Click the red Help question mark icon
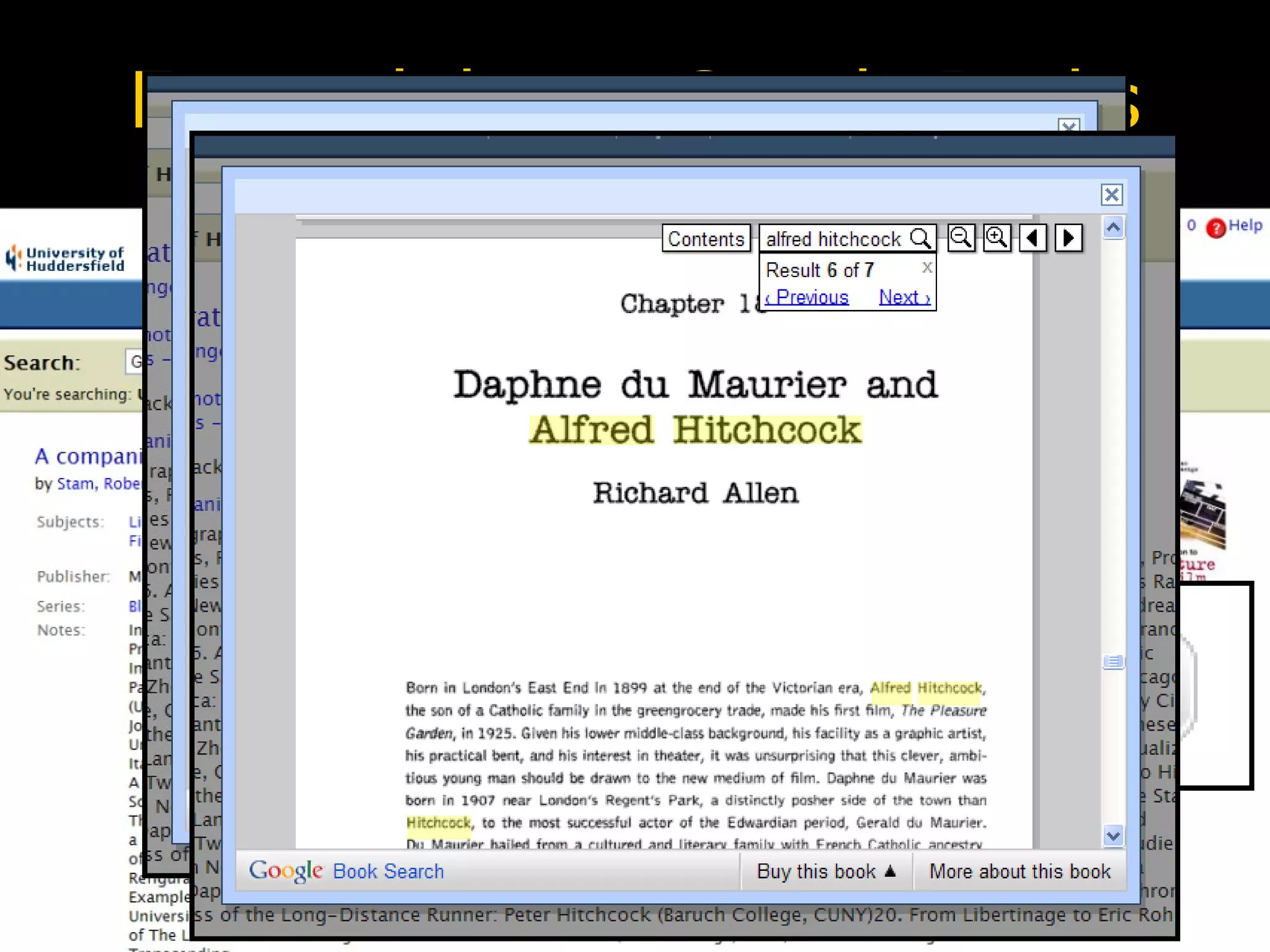The image size is (1270, 952). pyautogui.click(x=1216, y=228)
